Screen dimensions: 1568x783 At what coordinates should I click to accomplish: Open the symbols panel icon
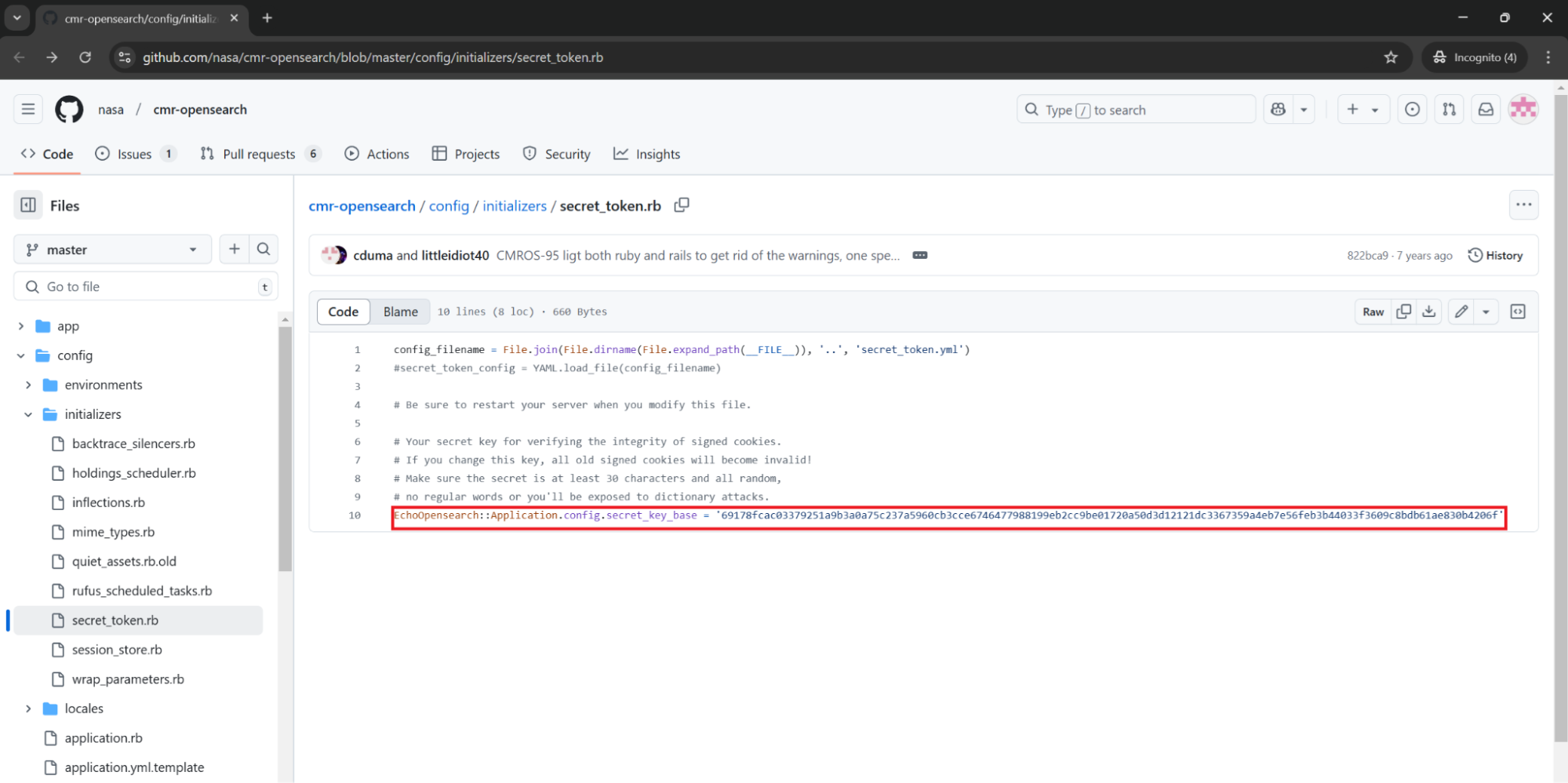point(1518,311)
